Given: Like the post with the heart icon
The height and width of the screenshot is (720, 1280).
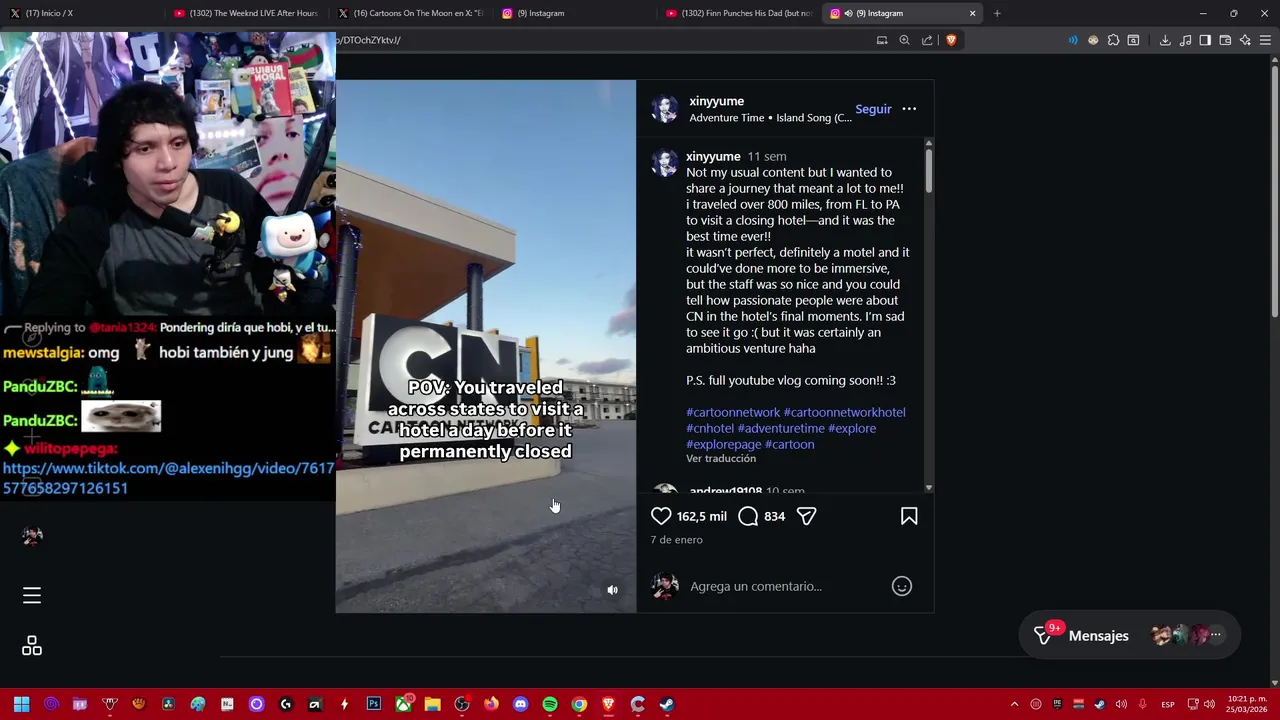Looking at the screenshot, I should point(661,516).
